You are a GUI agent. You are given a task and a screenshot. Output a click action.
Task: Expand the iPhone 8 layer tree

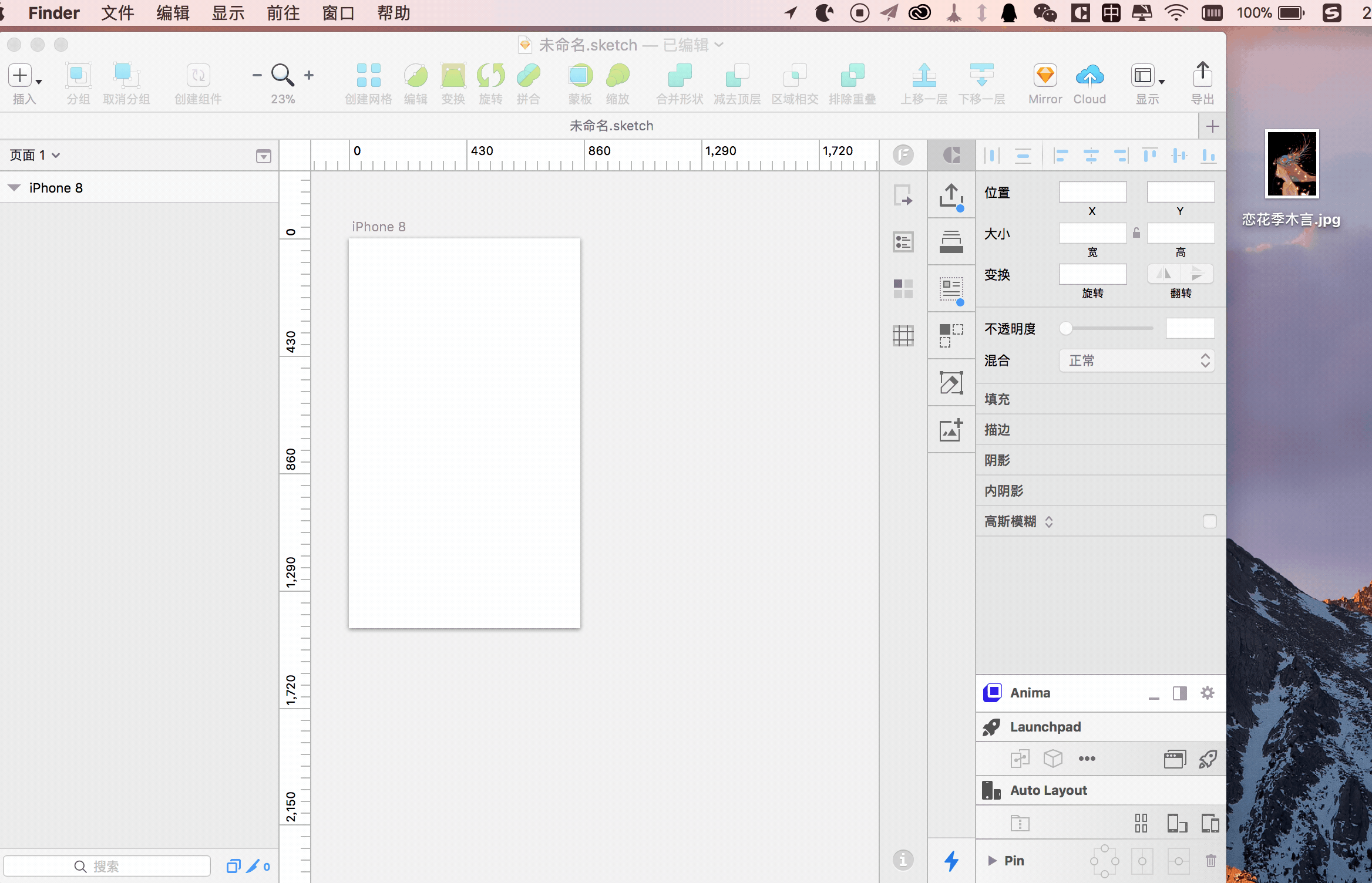[x=13, y=188]
